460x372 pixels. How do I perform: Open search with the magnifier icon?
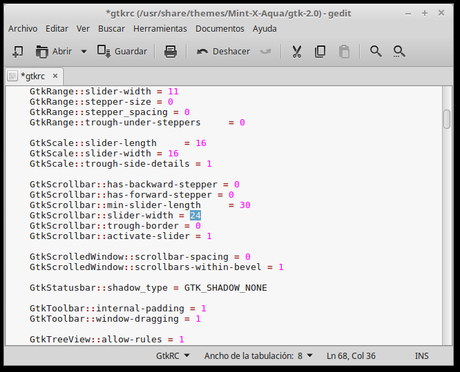(376, 51)
